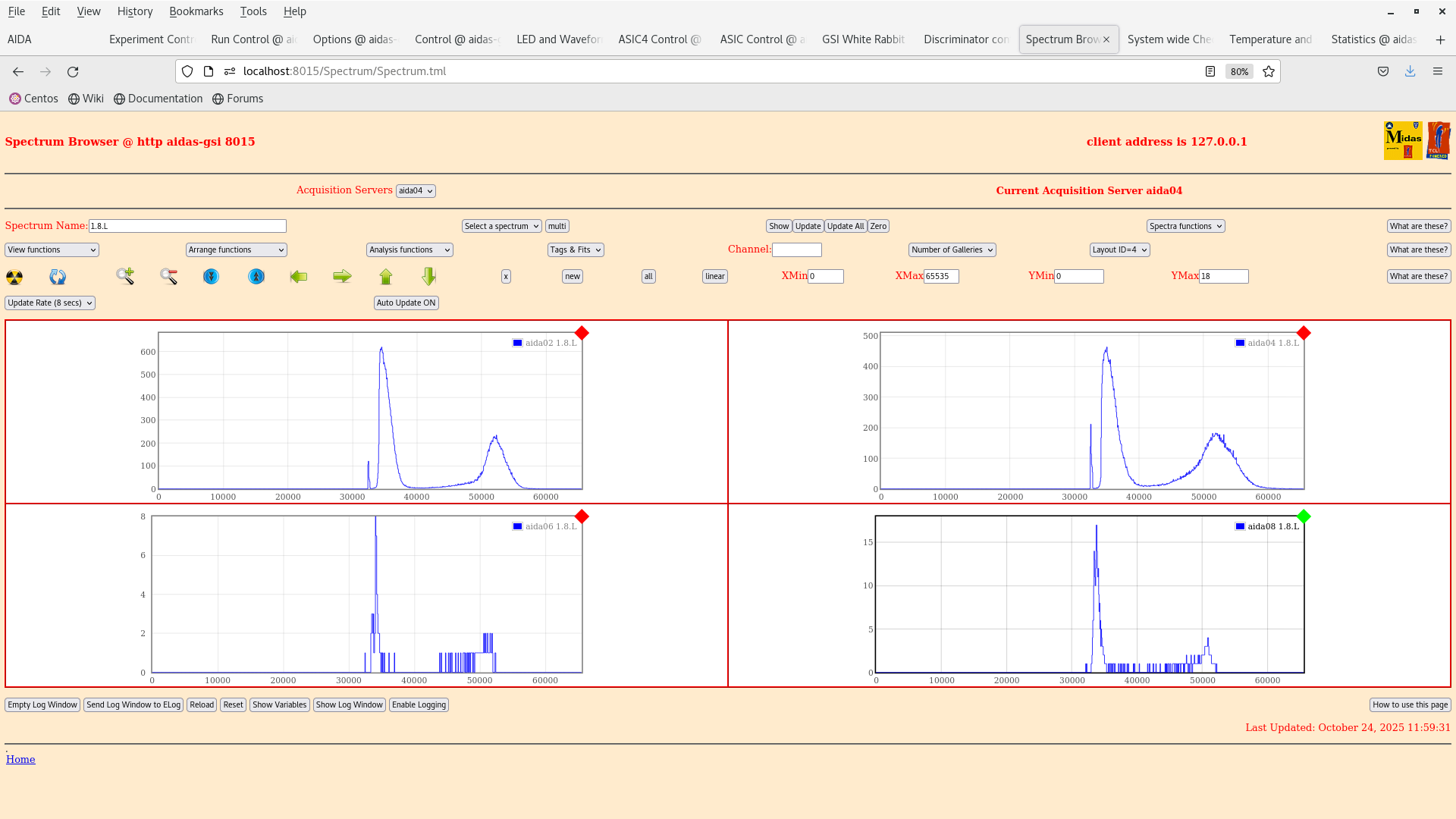Image resolution: width=1456 pixels, height=819 pixels.
Task: Toggle the linear scale button
Action: [714, 276]
